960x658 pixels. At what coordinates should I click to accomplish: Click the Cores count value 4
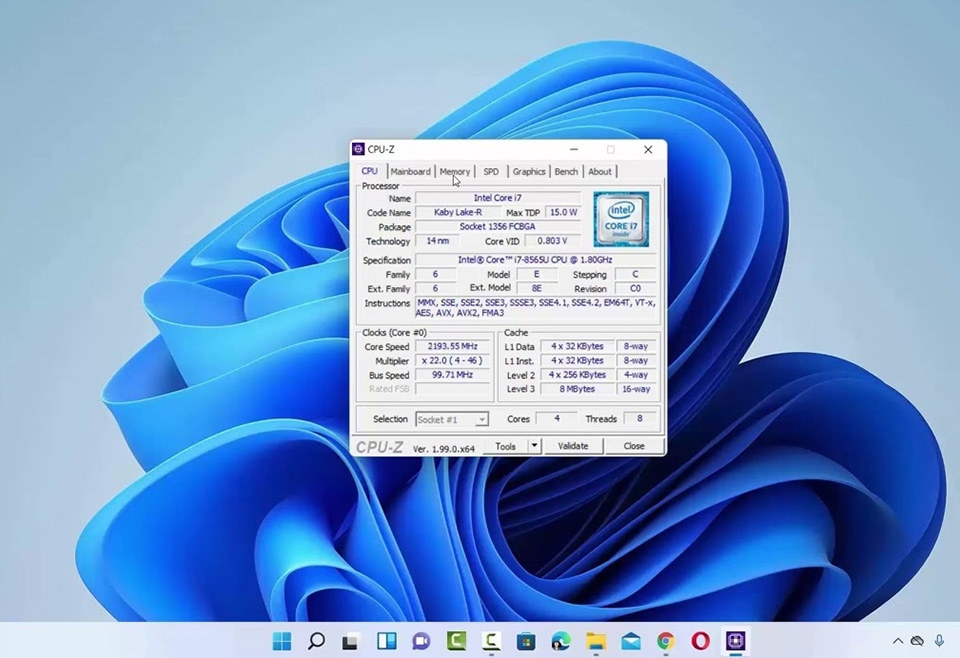[557, 419]
